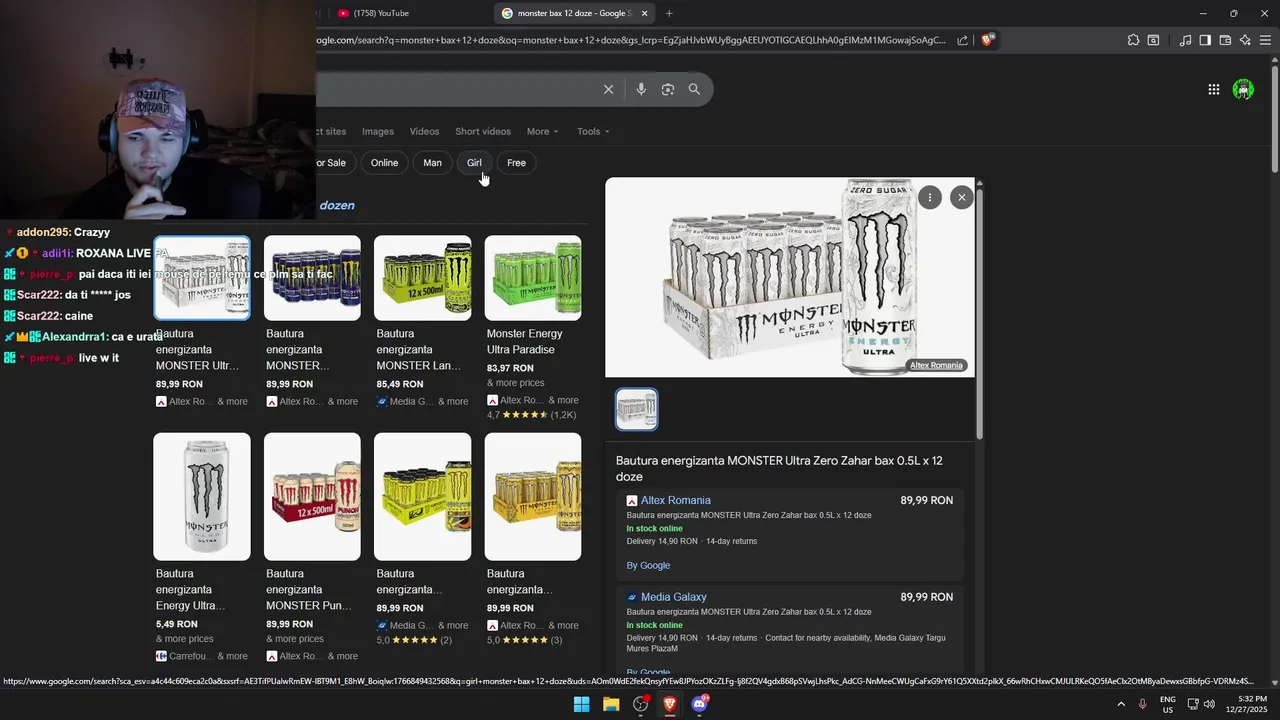Select the Girl filter chip
This screenshot has height=720, width=1280.
474,163
